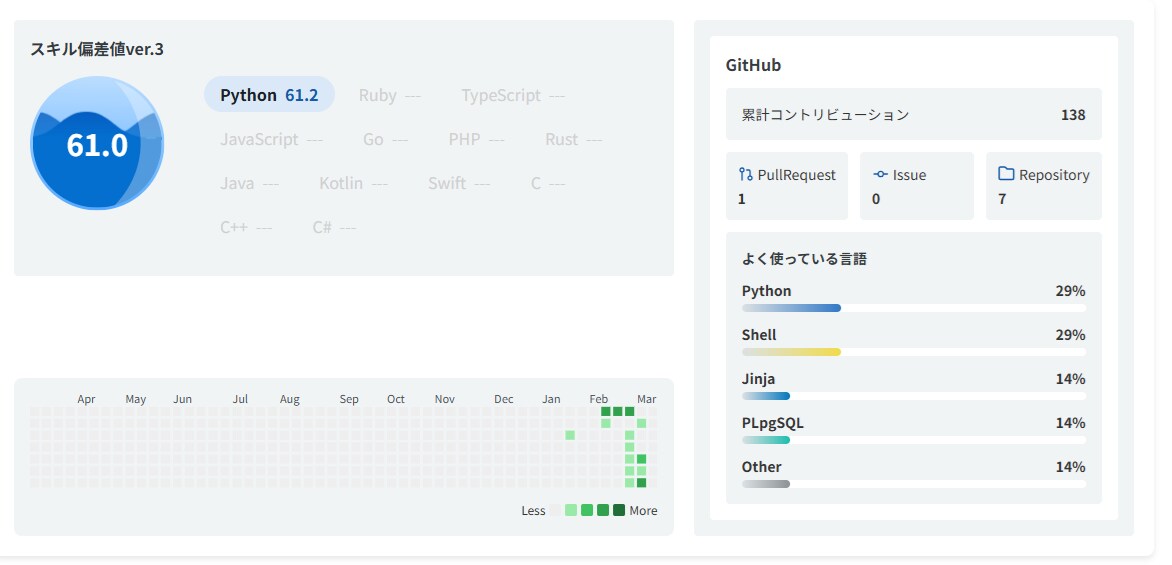The image size is (1172, 565).
Task: Select the PHP skill chip
Action: (x=476, y=139)
